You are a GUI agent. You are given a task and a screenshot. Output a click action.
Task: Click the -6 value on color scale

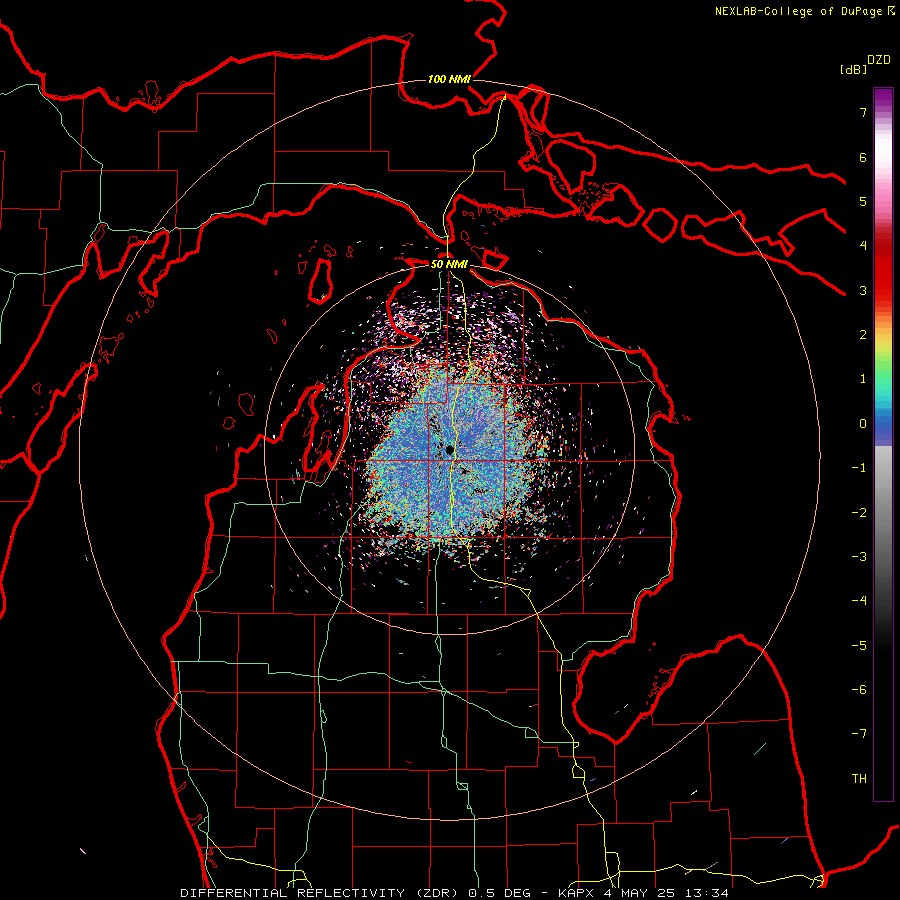[x=859, y=690]
